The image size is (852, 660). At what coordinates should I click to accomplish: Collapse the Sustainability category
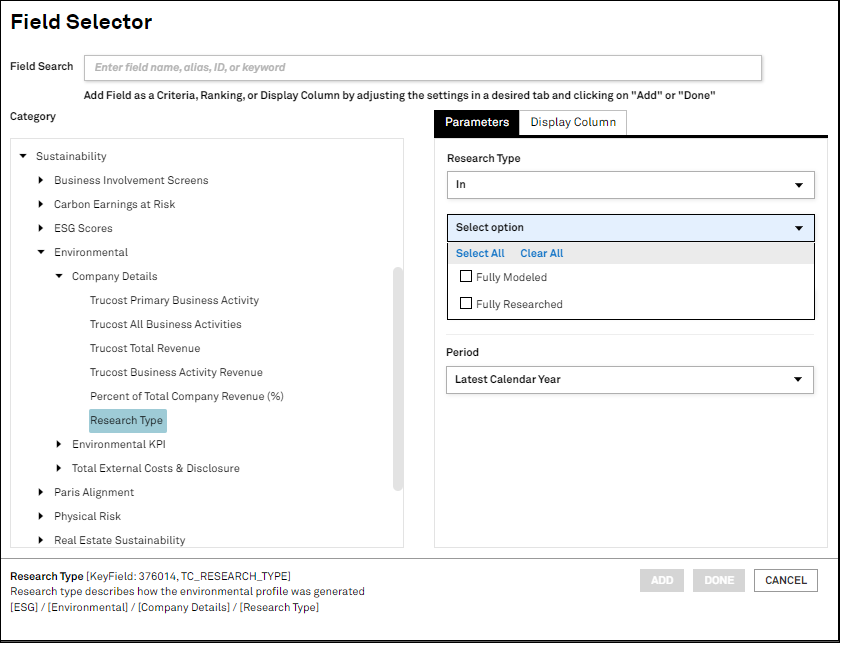tap(23, 156)
